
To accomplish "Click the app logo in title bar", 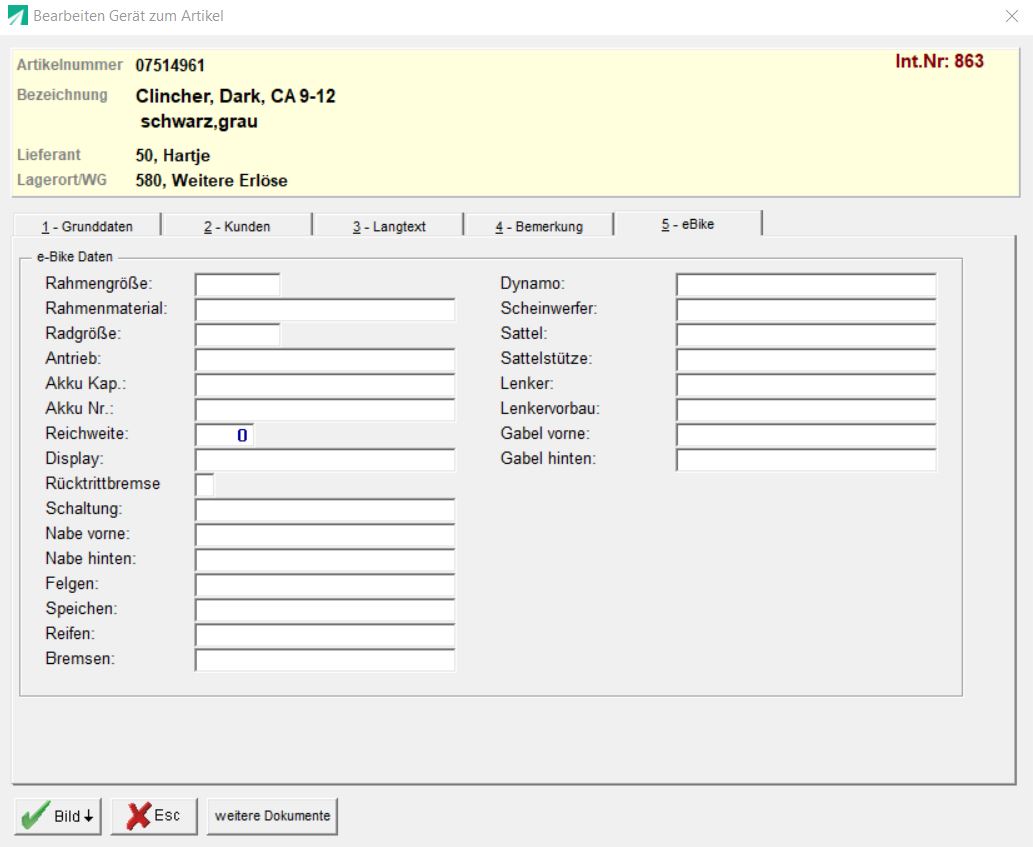I will 18,16.
